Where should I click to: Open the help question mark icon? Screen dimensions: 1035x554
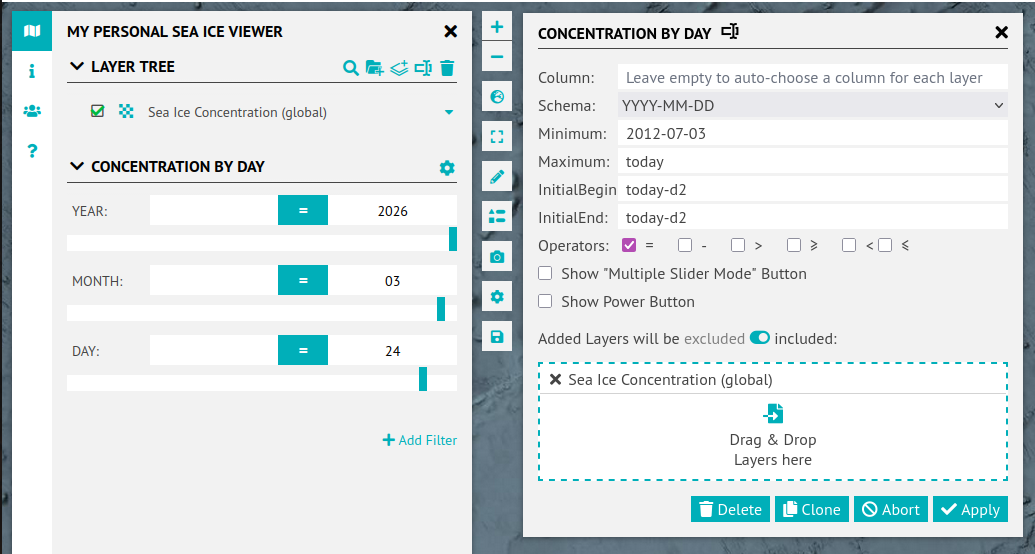tap(32, 151)
